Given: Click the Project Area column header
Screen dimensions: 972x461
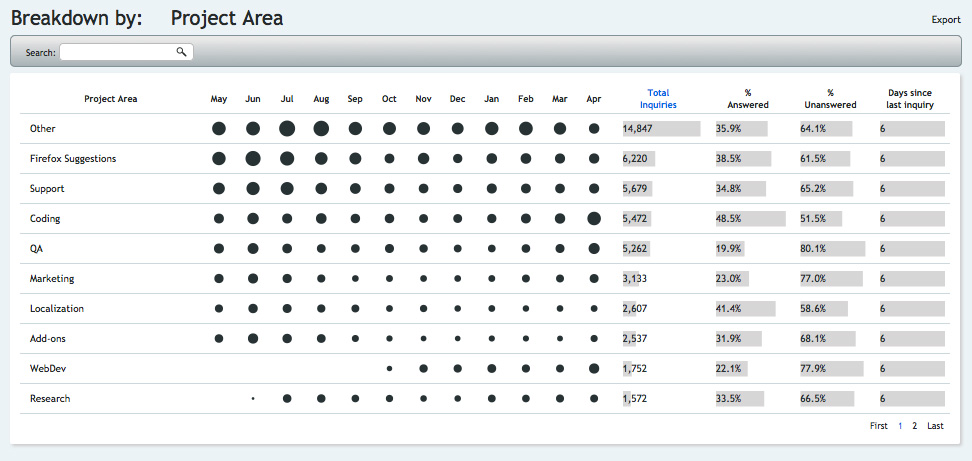Looking at the screenshot, I should point(110,99).
